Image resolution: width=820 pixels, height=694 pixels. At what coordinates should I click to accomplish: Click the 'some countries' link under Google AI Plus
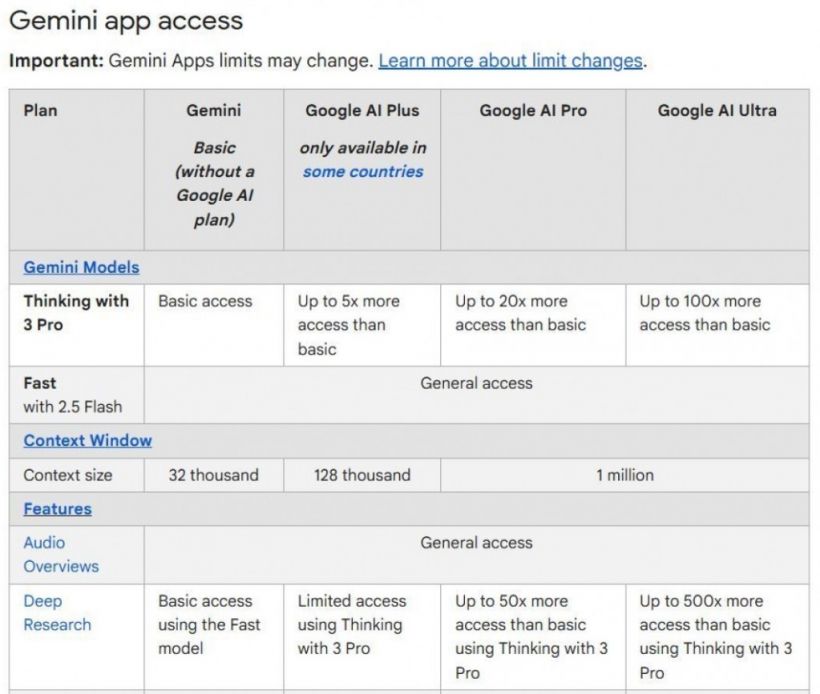tap(363, 171)
